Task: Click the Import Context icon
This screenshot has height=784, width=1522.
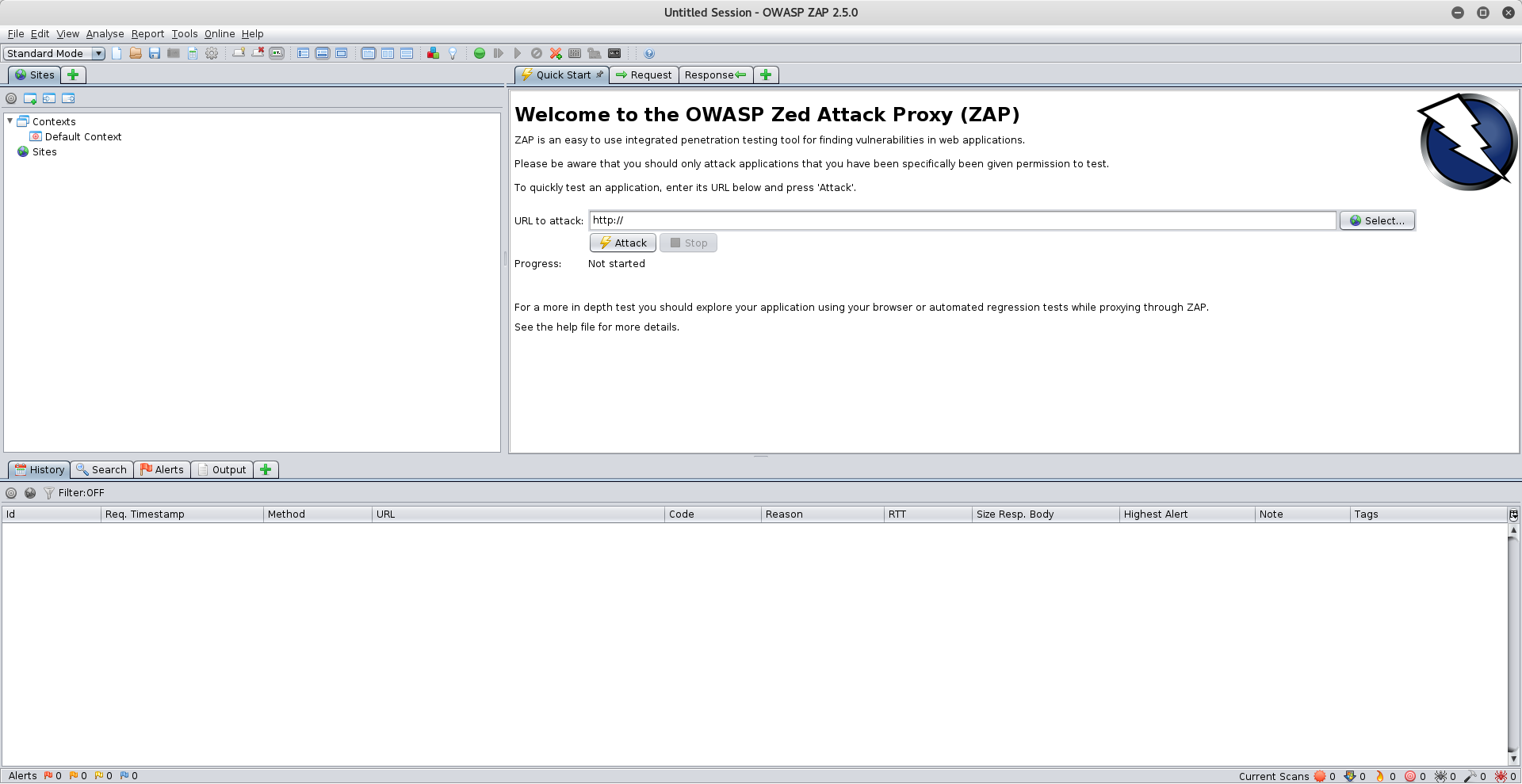Action: tap(49, 98)
